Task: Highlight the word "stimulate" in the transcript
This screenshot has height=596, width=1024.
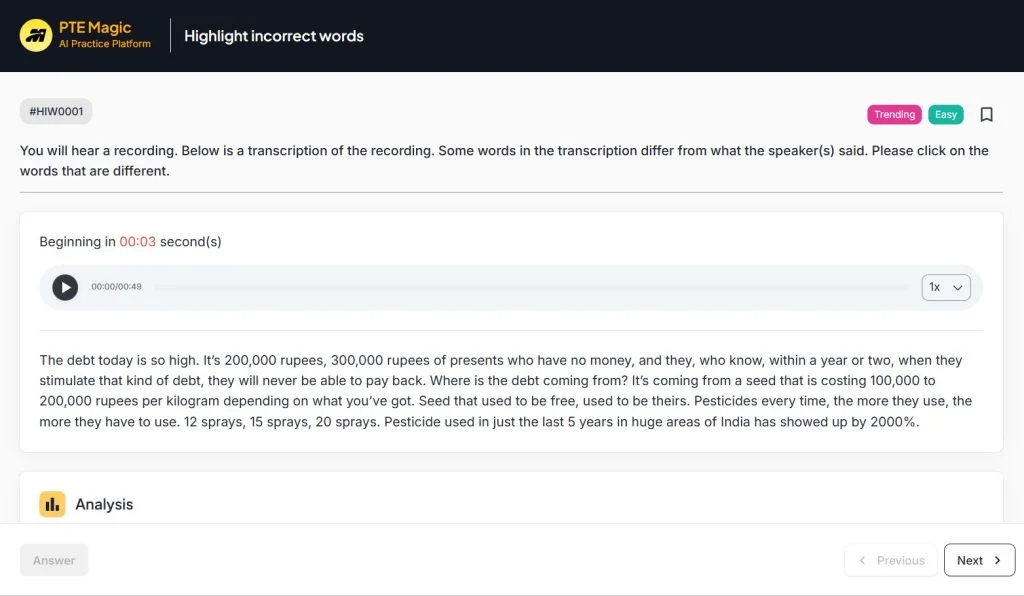Action: (x=71, y=381)
